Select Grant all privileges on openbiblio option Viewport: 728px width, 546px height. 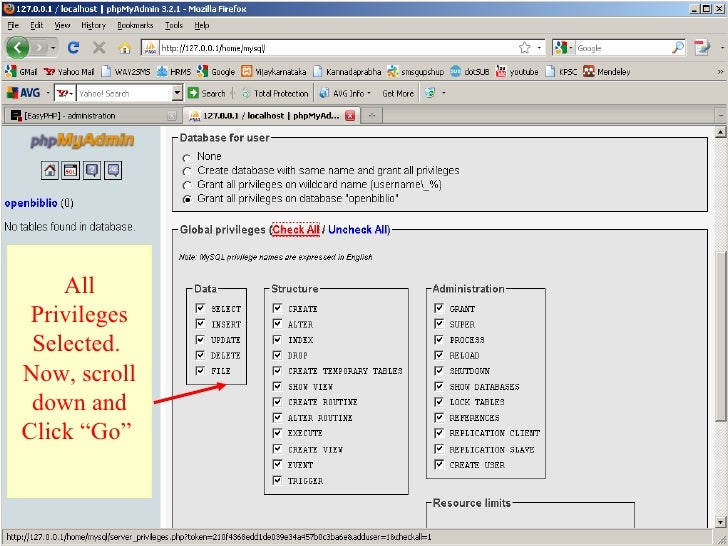(x=187, y=199)
